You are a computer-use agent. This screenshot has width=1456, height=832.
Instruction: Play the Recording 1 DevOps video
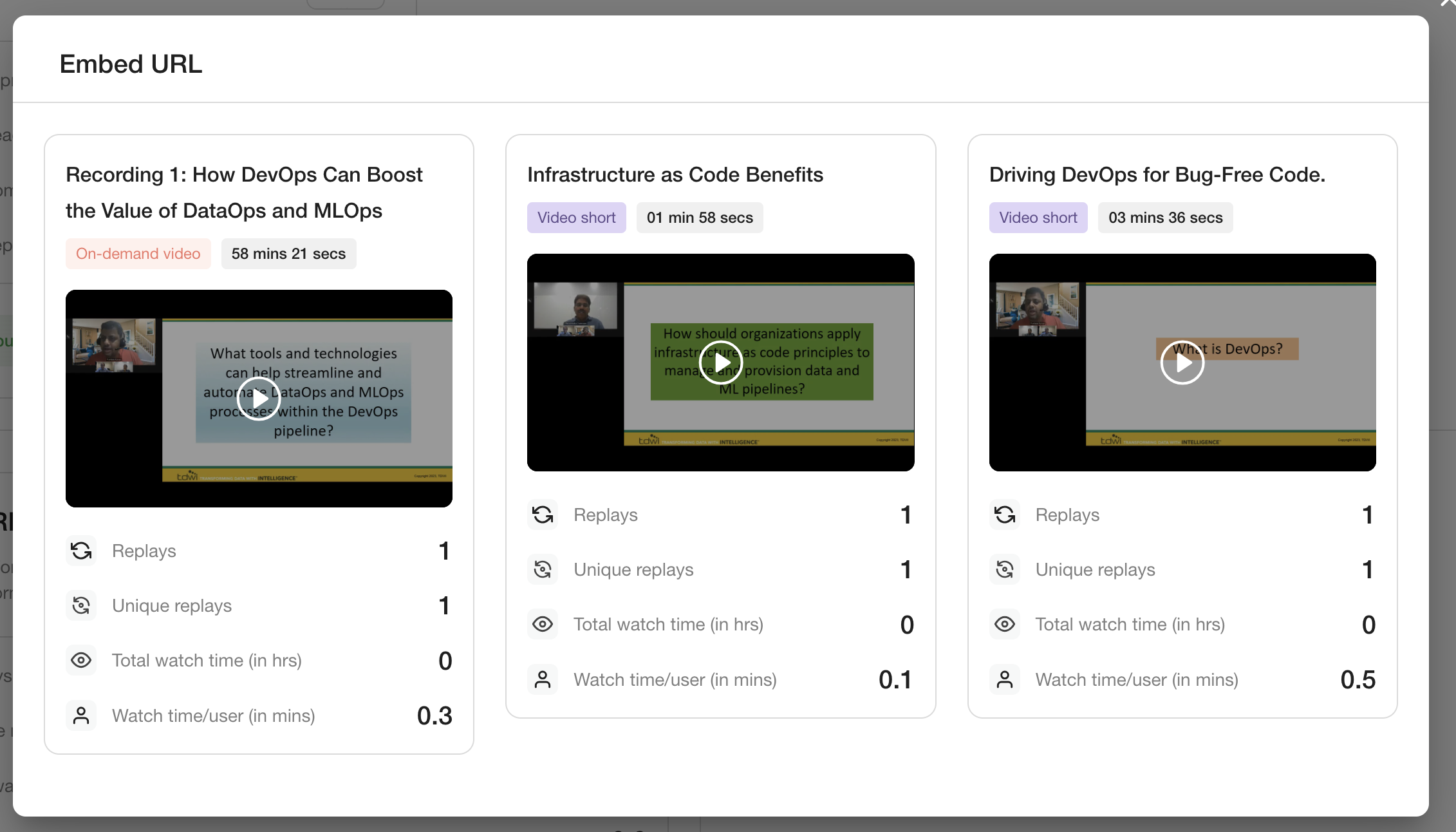(258, 399)
